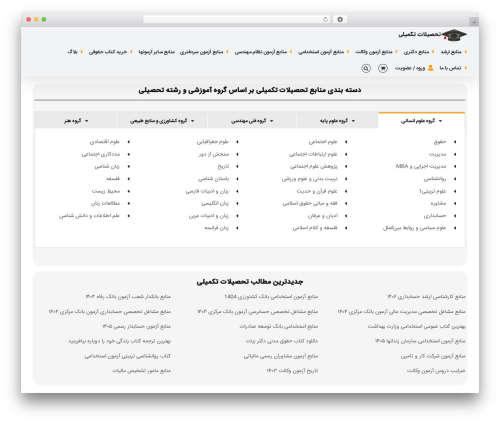This screenshot has width=500, height=423.
Task: Open the محیط زیست link
Action: [x=106, y=191]
